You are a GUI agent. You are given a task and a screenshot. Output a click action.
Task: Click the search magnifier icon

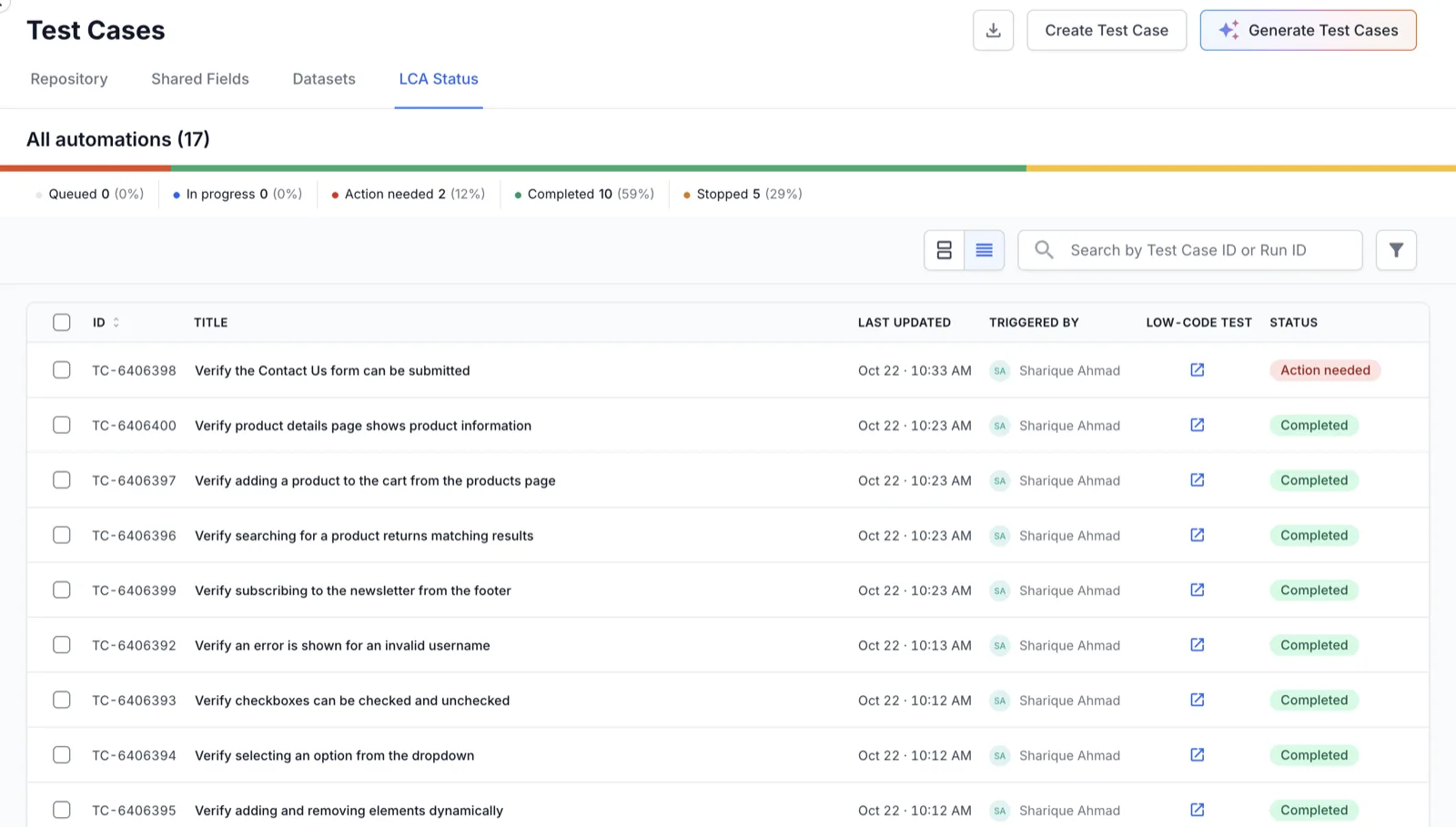[1044, 249]
